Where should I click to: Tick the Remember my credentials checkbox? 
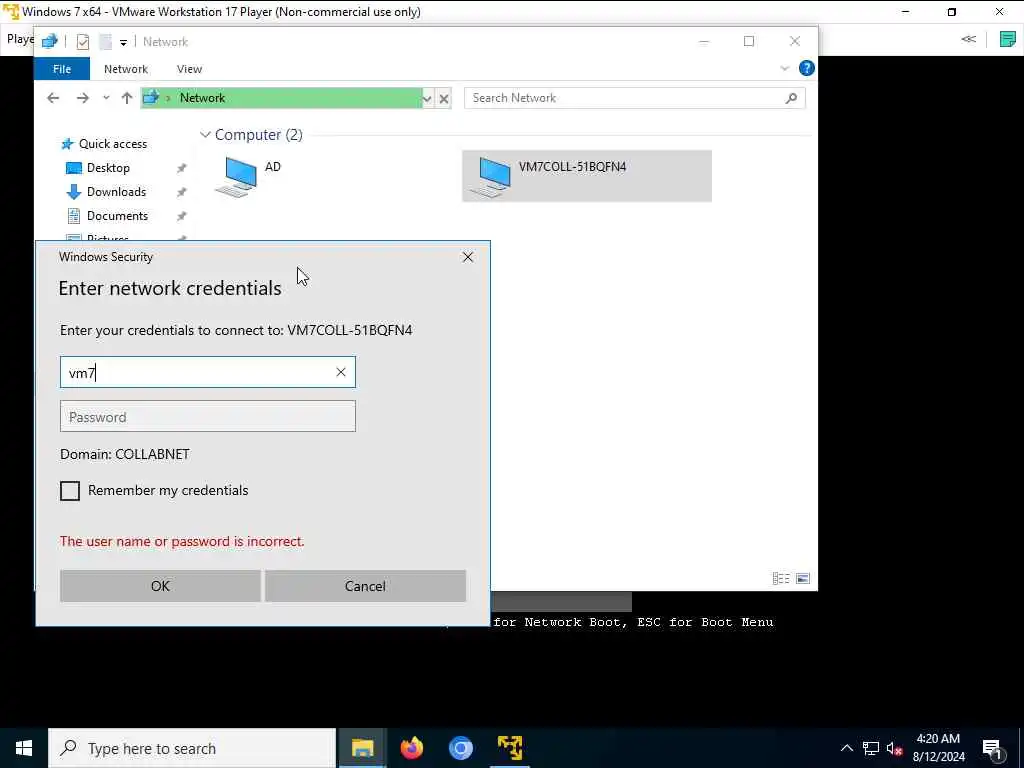(x=70, y=490)
